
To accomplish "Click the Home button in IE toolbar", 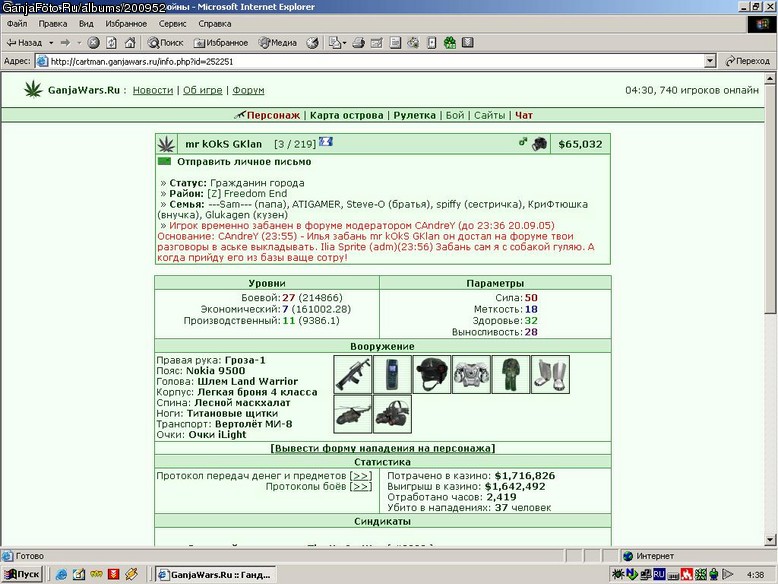I will [130, 43].
